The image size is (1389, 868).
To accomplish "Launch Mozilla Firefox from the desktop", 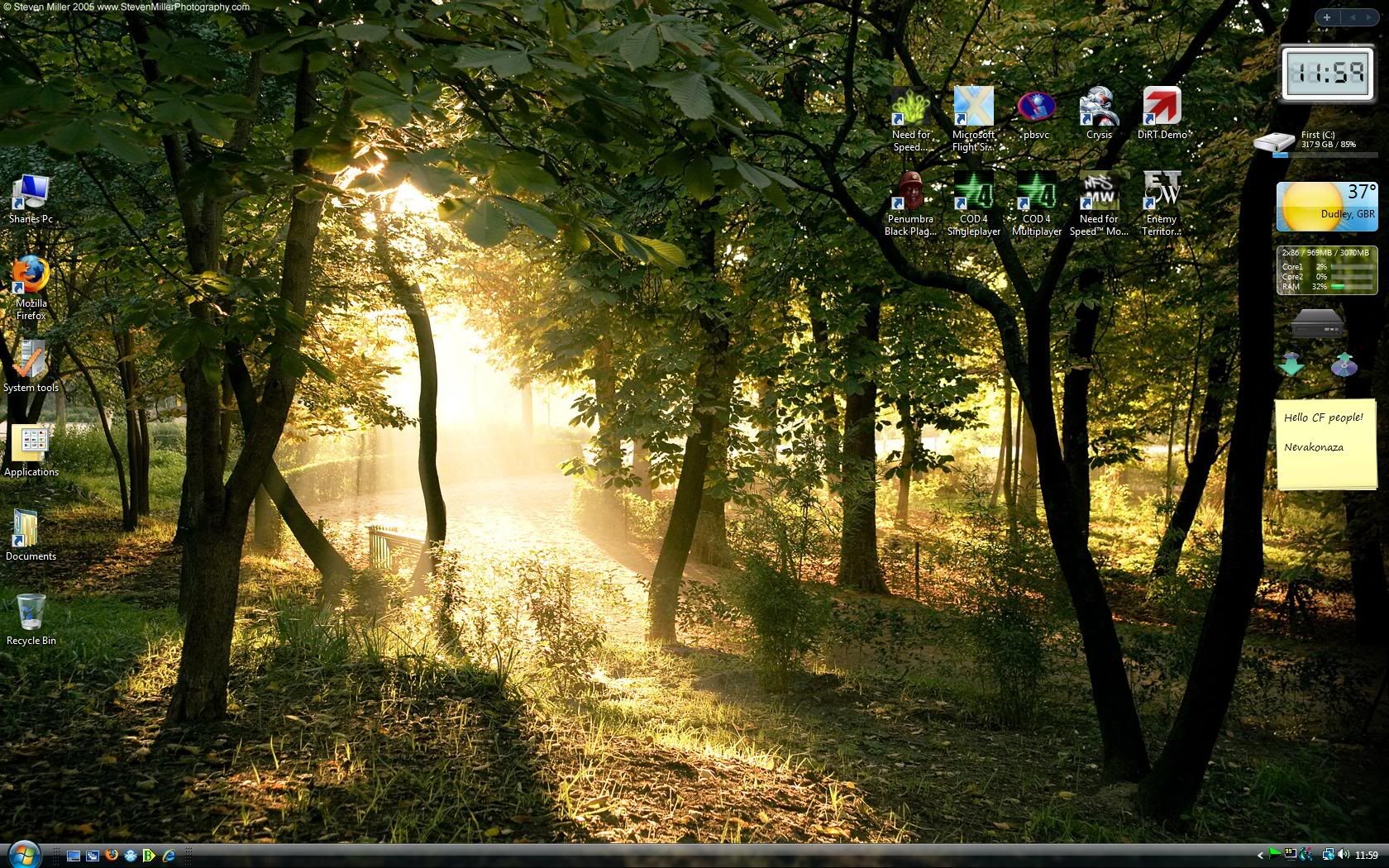I will click(x=31, y=287).
